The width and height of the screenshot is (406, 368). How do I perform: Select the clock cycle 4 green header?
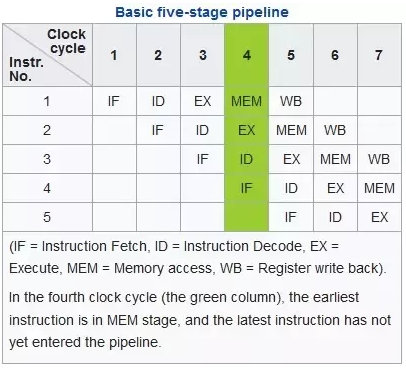[x=246, y=55]
